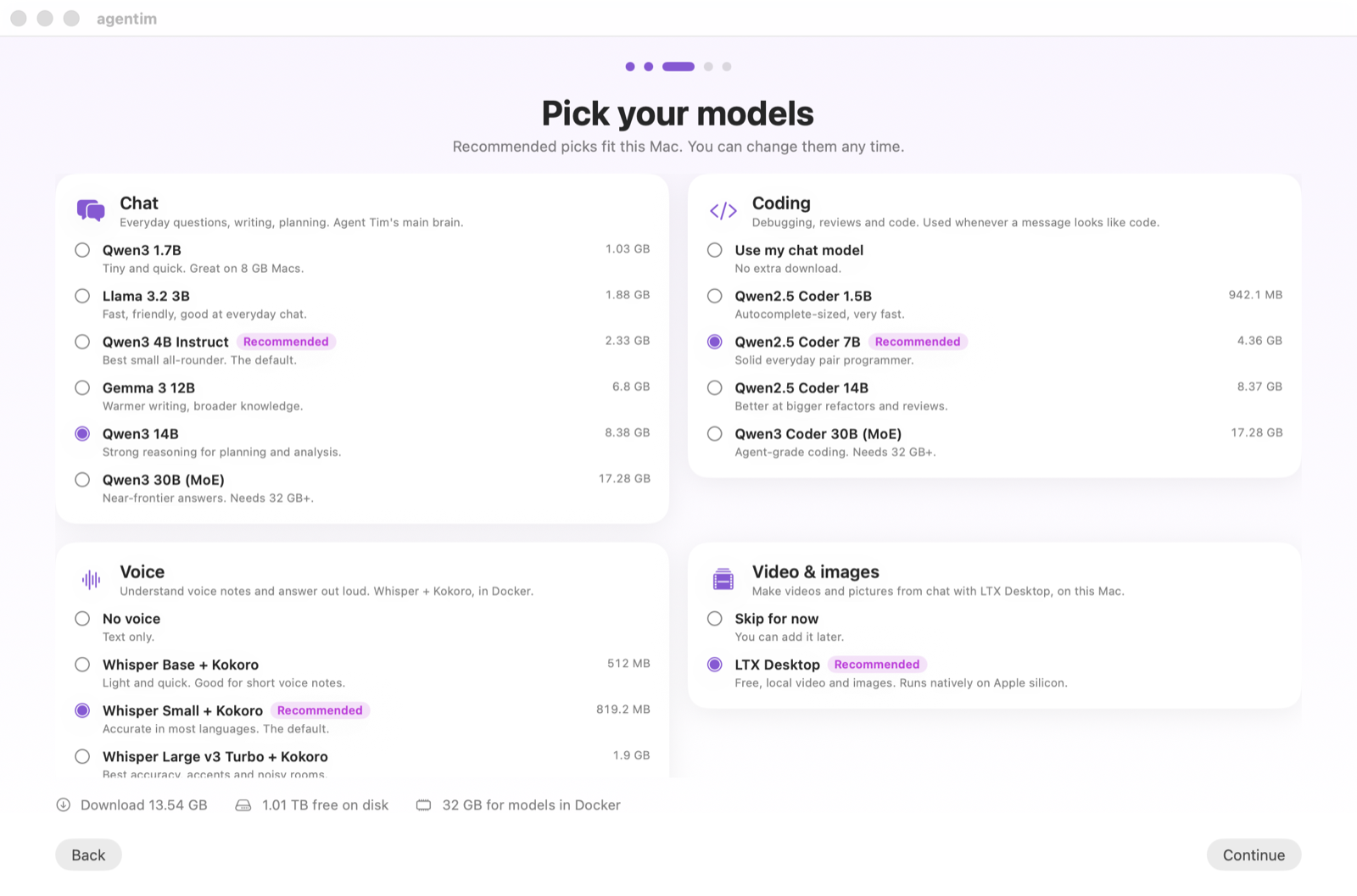Screen dimensions: 1357x896
Task: Click the Docker memory icon in footer
Action: point(424,805)
